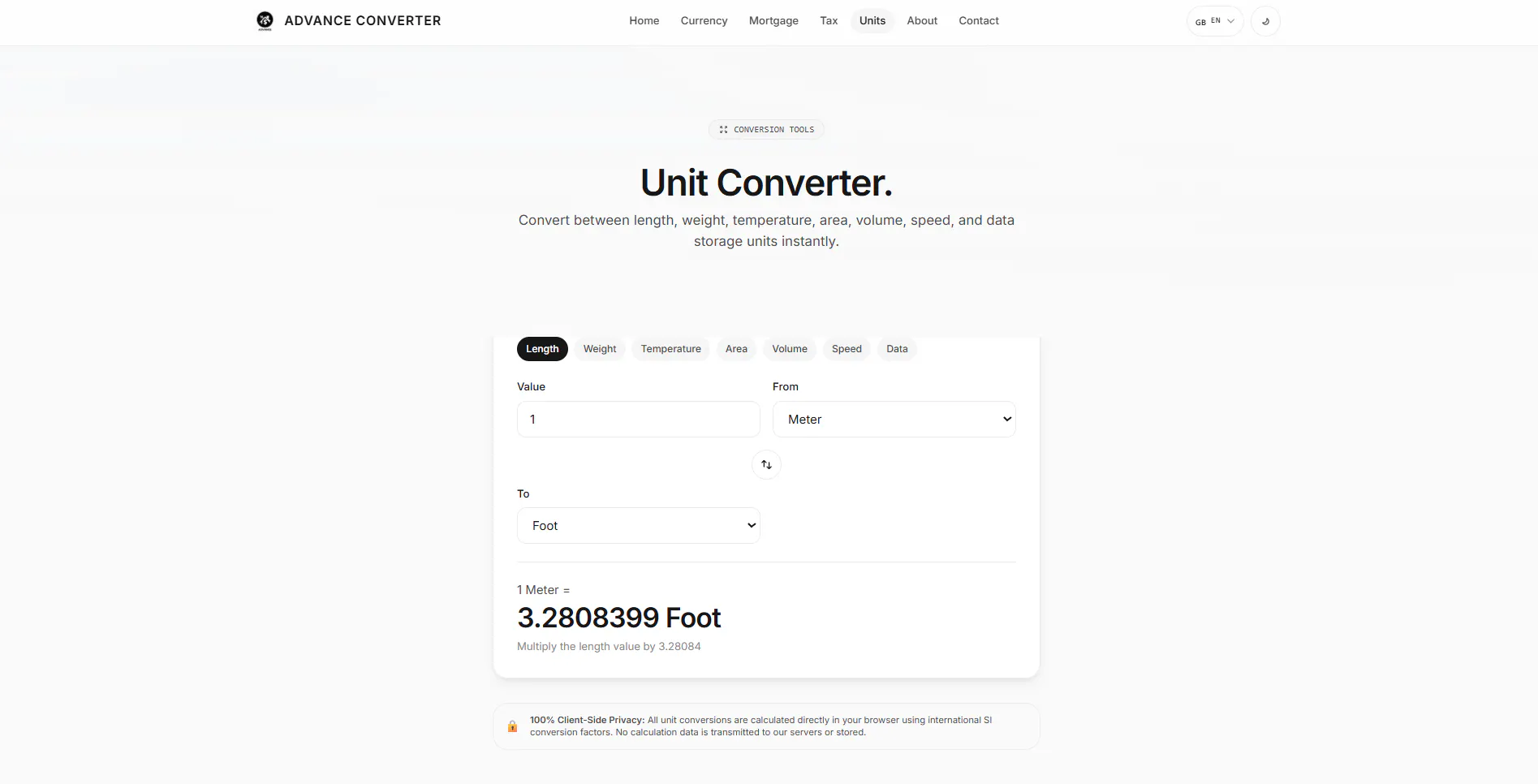Click the padlock privacy icon
This screenshot has height=784, width=1538.
click(x=512, y=726)
